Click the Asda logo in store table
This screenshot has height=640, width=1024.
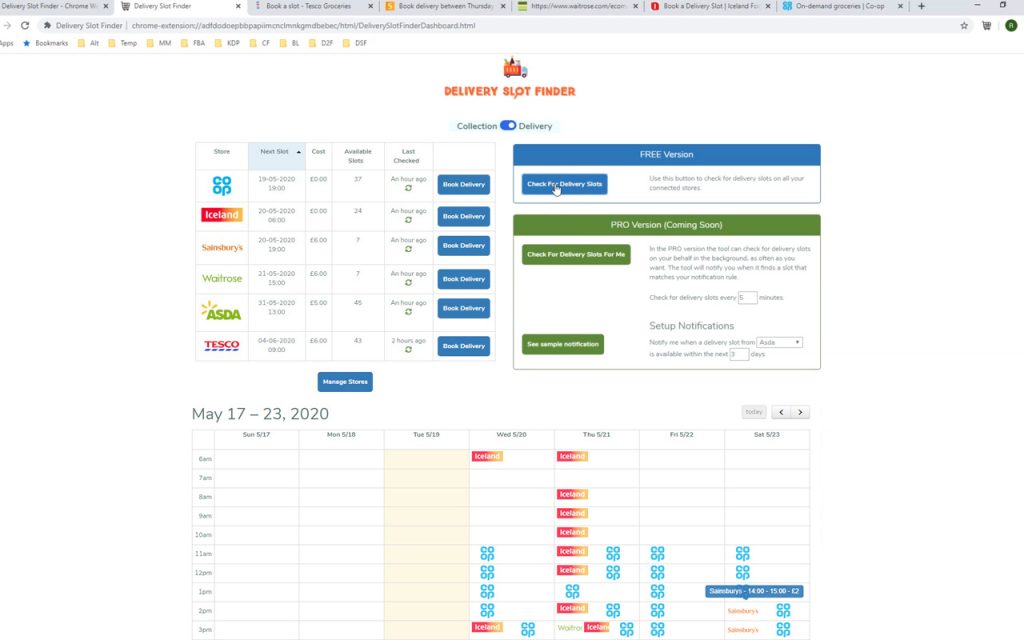click(221, 311)
